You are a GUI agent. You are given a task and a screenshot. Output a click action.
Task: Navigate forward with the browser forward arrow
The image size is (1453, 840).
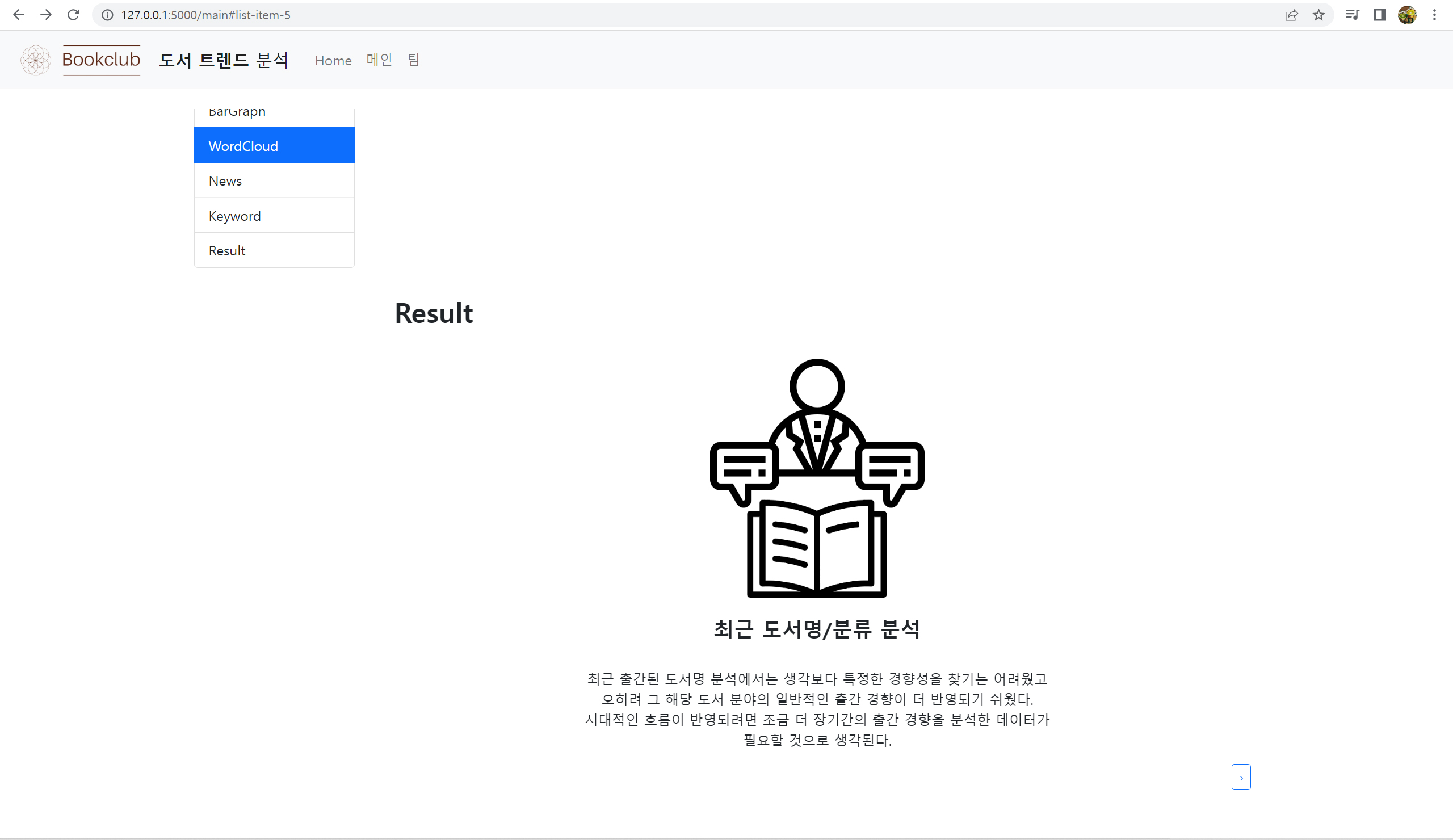click(45, 15)
